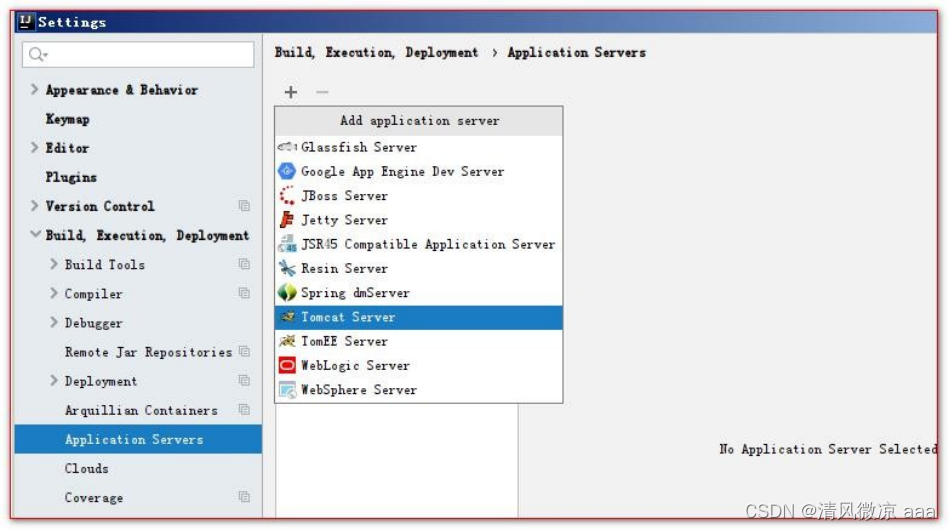Choose Google App Engine Dev Server
950x530 pixels.
tap(419, 171)
